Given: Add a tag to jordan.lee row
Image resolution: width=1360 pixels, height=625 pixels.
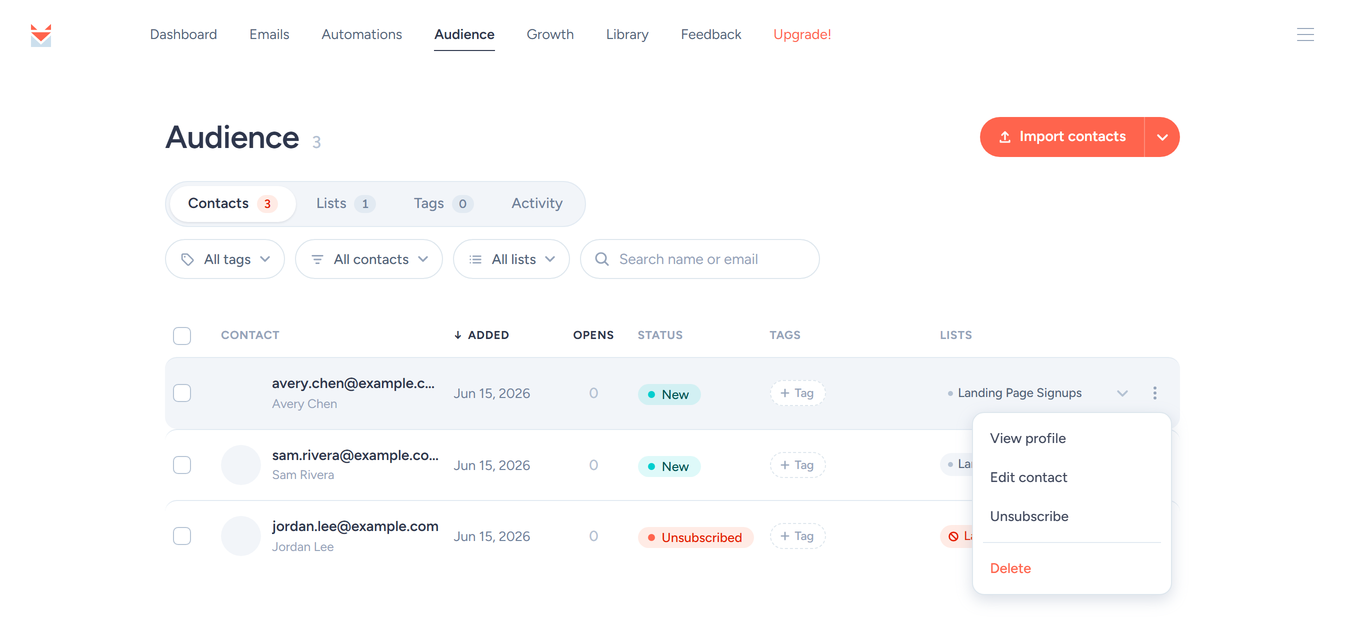Looking at the screenshot, I should 797,536.
